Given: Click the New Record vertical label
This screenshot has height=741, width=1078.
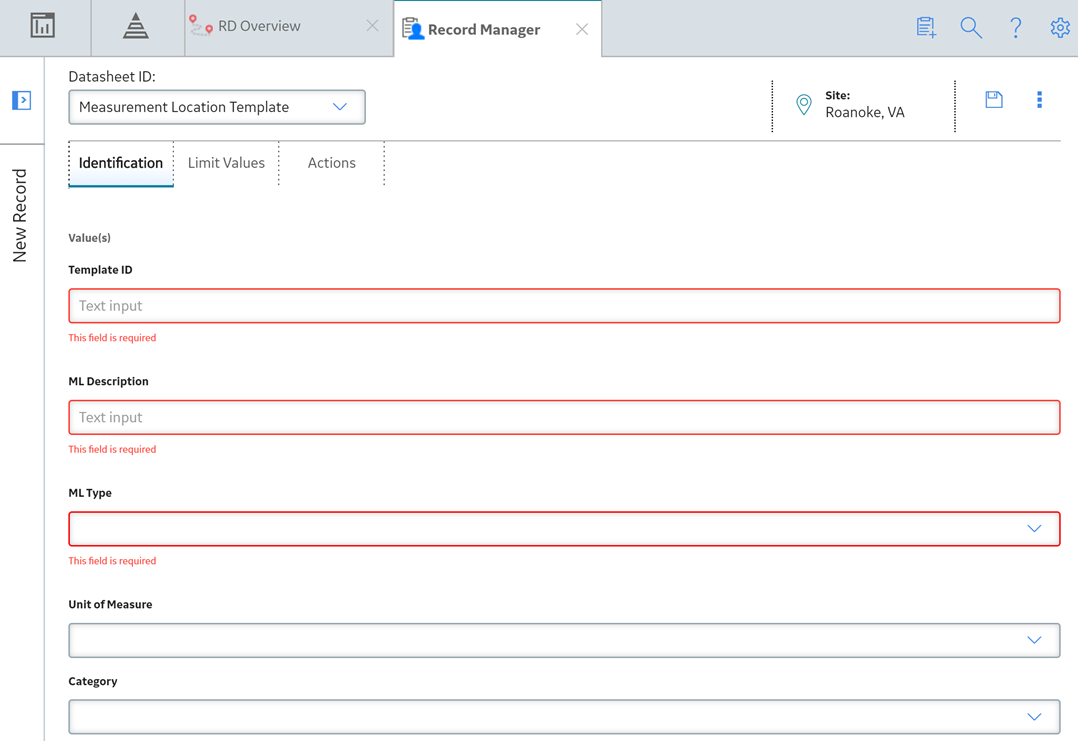Looking at the screenshot, I should [20, 216].
